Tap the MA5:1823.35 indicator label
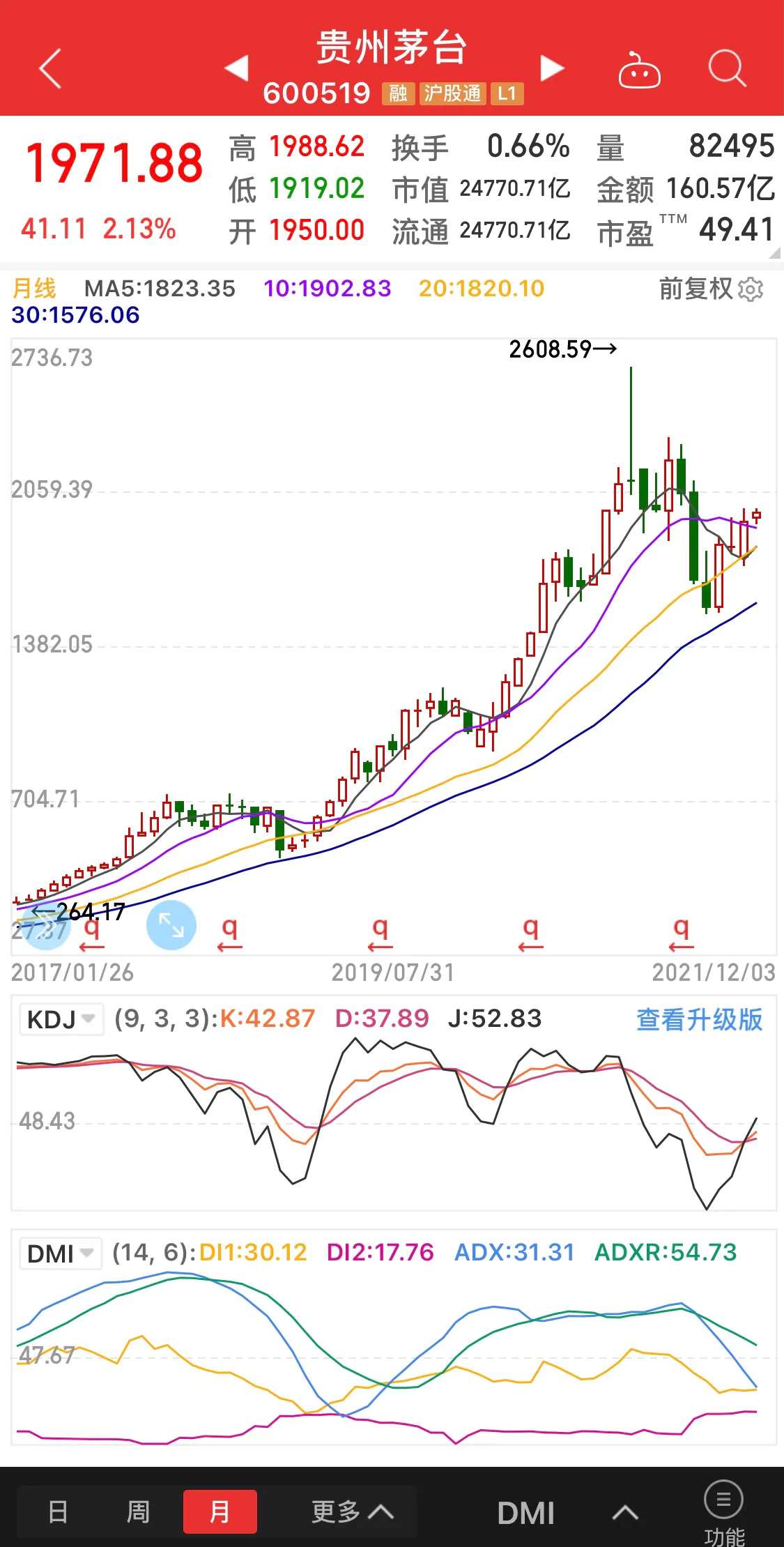Screen dimensions: 784x1547 coord(160,289)
